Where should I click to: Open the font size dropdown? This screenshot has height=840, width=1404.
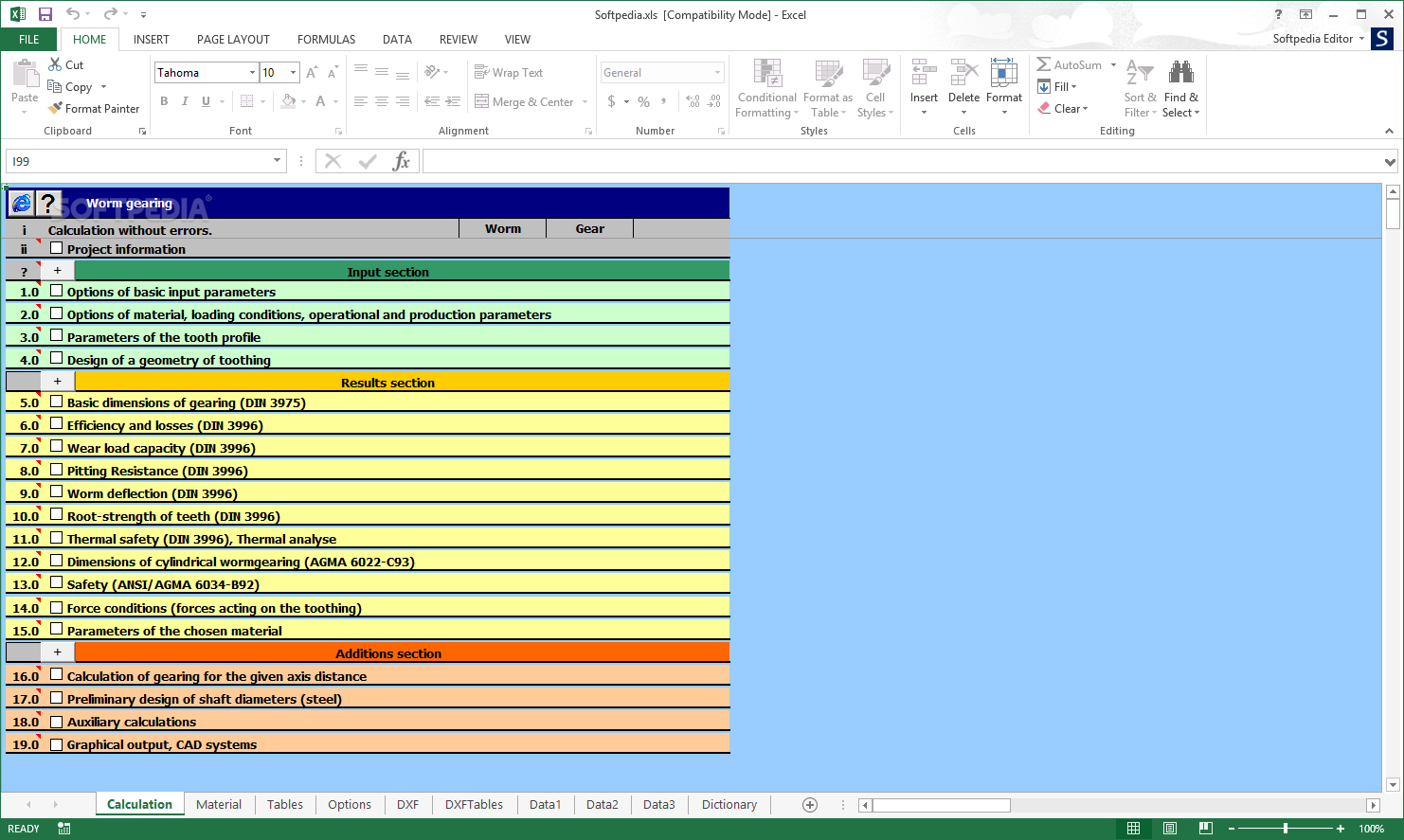pyautogui.click(x=294, y=73)
